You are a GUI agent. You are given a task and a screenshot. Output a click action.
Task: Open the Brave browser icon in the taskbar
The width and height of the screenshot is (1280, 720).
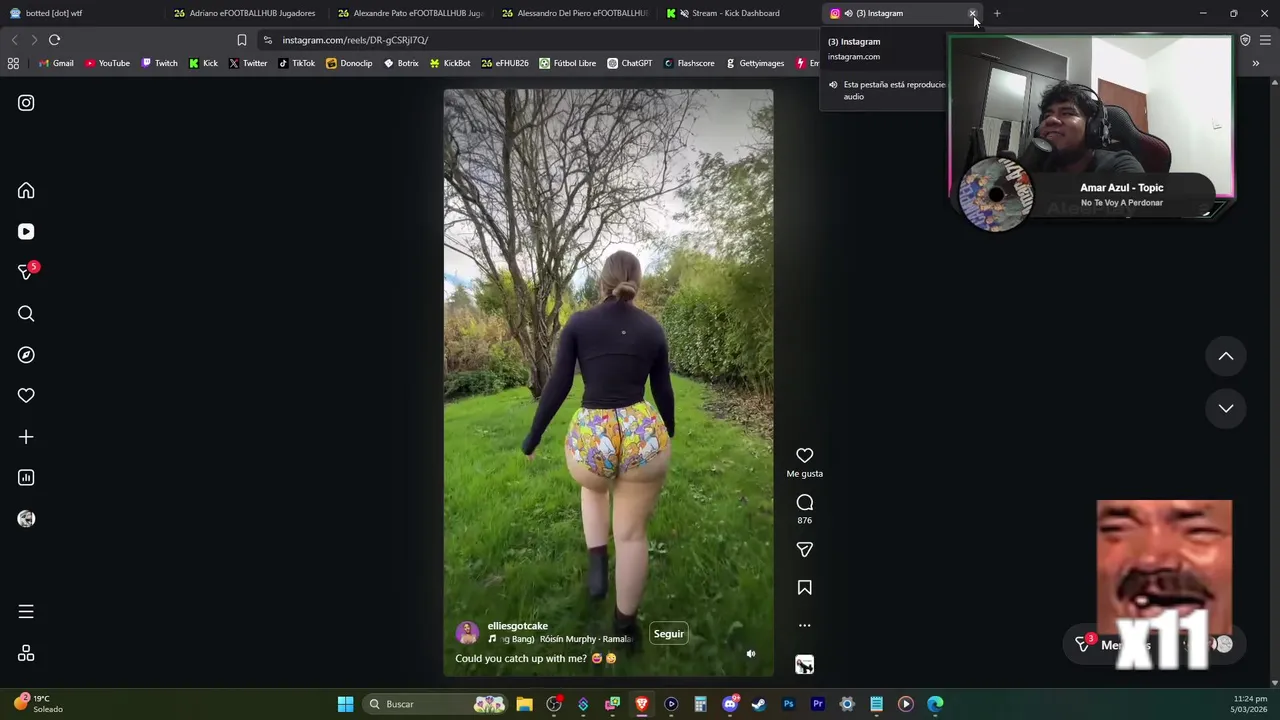coord(641,704)
